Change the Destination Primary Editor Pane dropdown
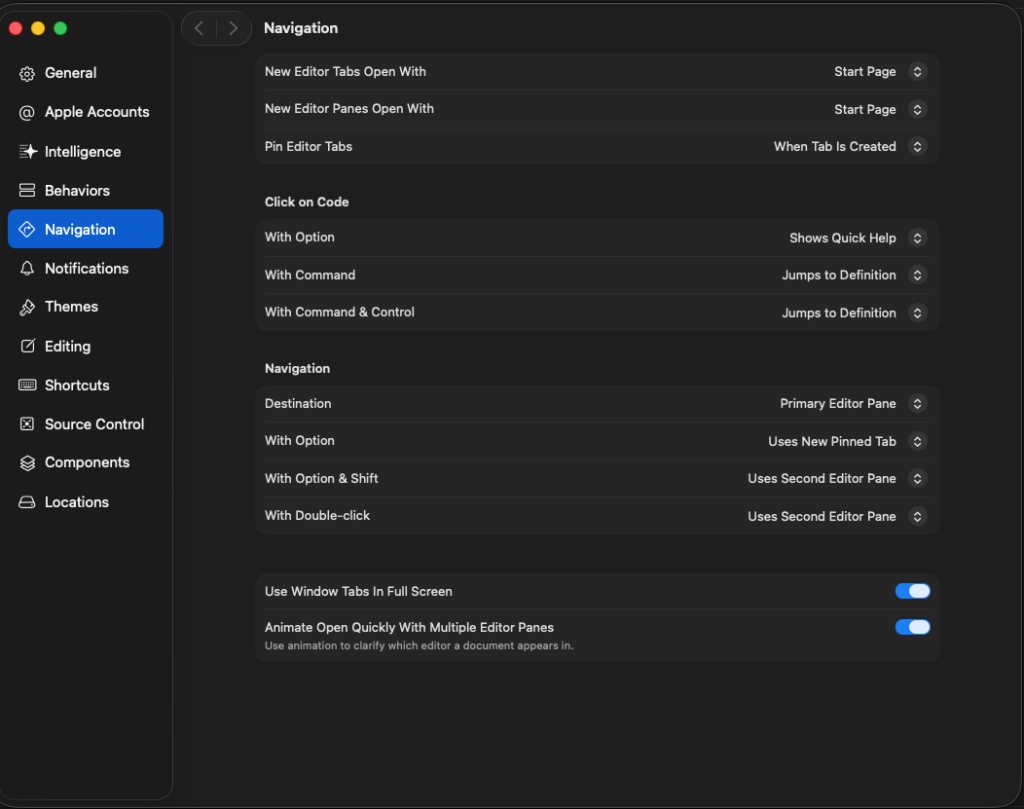Viewport: 1024px width, 809px height. pyautogui.click(x=916, y=404)
